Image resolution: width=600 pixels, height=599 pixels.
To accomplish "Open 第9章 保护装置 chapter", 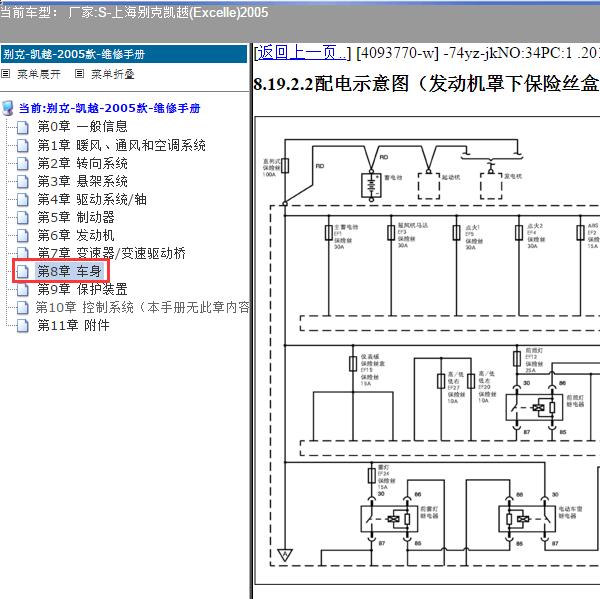I will (82, 289).
